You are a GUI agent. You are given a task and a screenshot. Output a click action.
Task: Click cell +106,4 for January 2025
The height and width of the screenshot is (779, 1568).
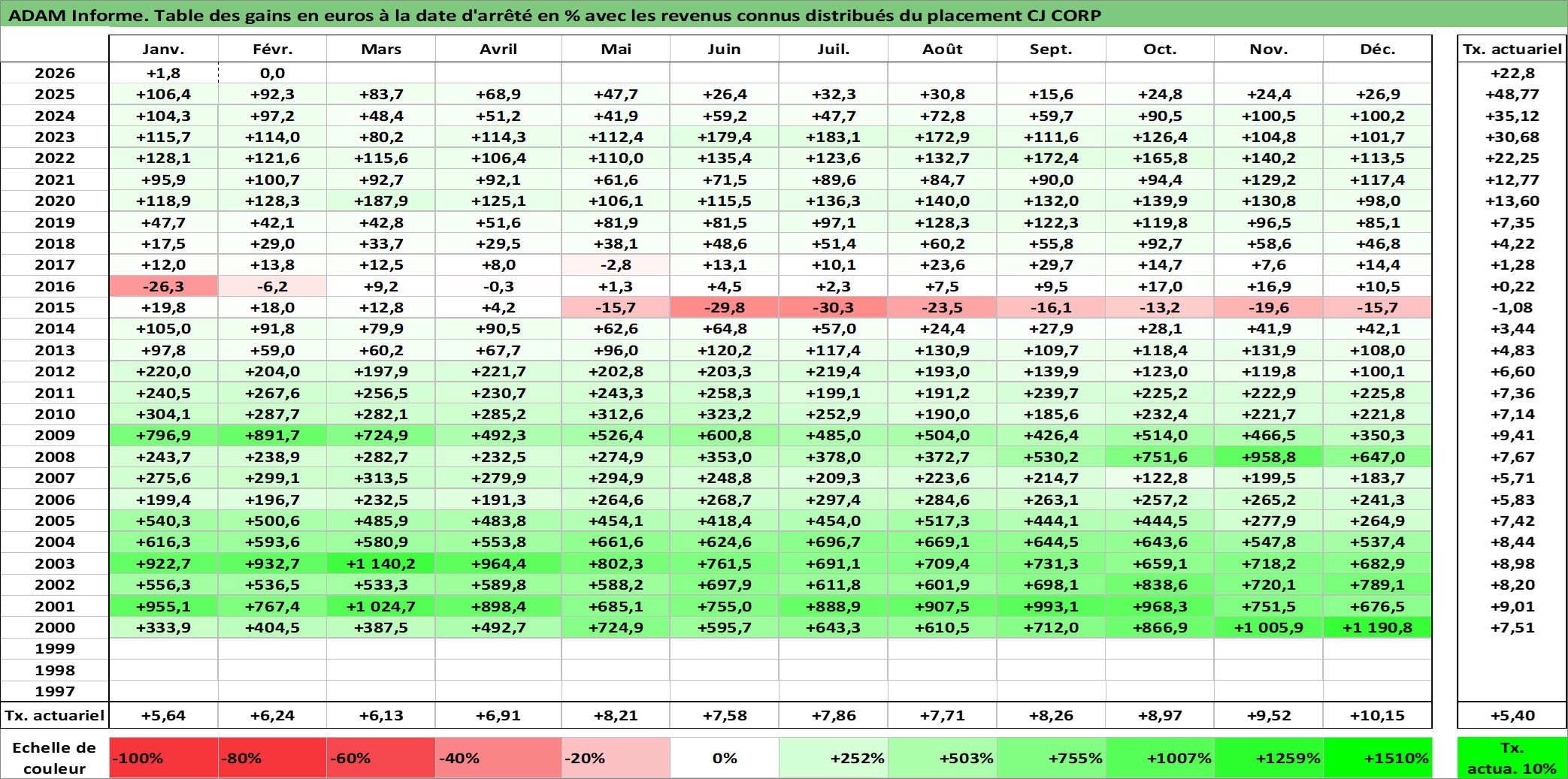click(x=164, y=94)
